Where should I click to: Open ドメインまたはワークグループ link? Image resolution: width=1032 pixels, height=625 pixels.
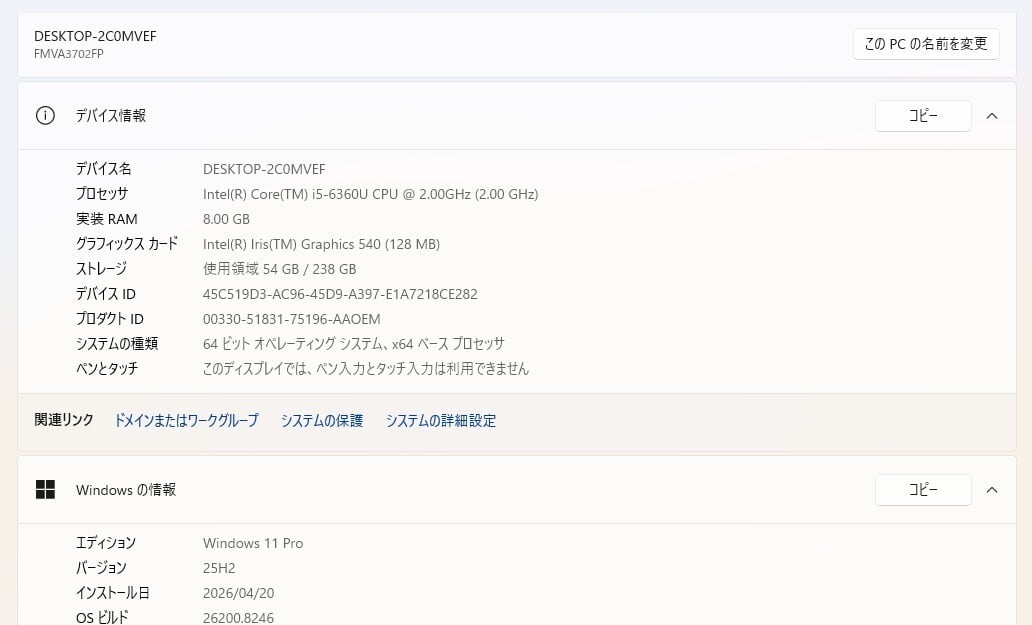(x=186, y=420)
